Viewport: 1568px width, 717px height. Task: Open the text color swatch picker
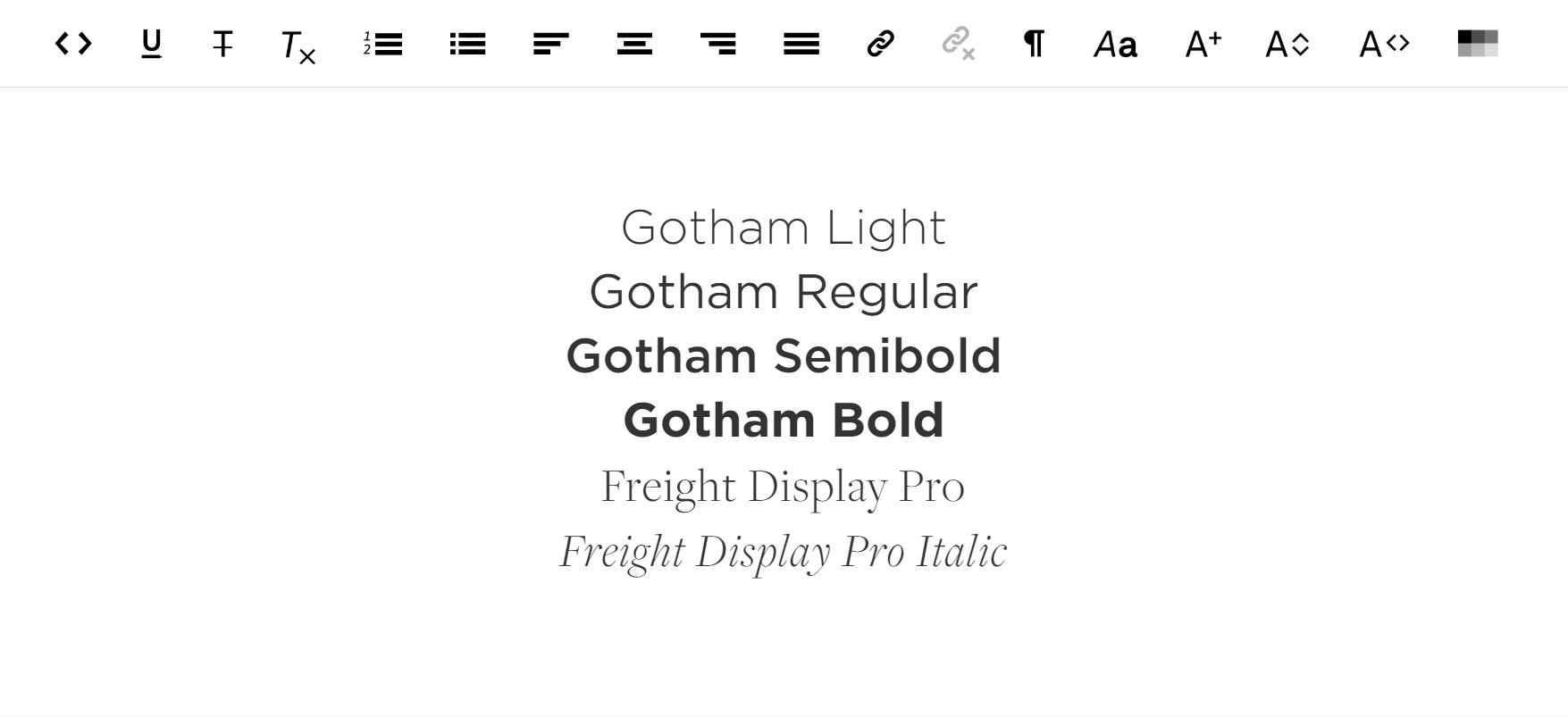pyautogui.click(x=1478, y=43)
